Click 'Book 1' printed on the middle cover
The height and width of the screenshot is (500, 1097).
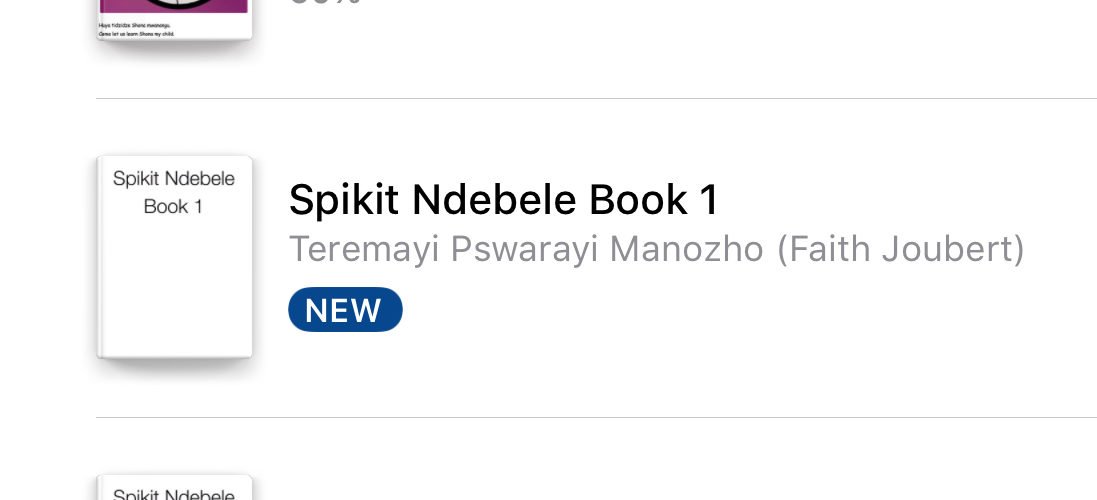click(174, 207)
